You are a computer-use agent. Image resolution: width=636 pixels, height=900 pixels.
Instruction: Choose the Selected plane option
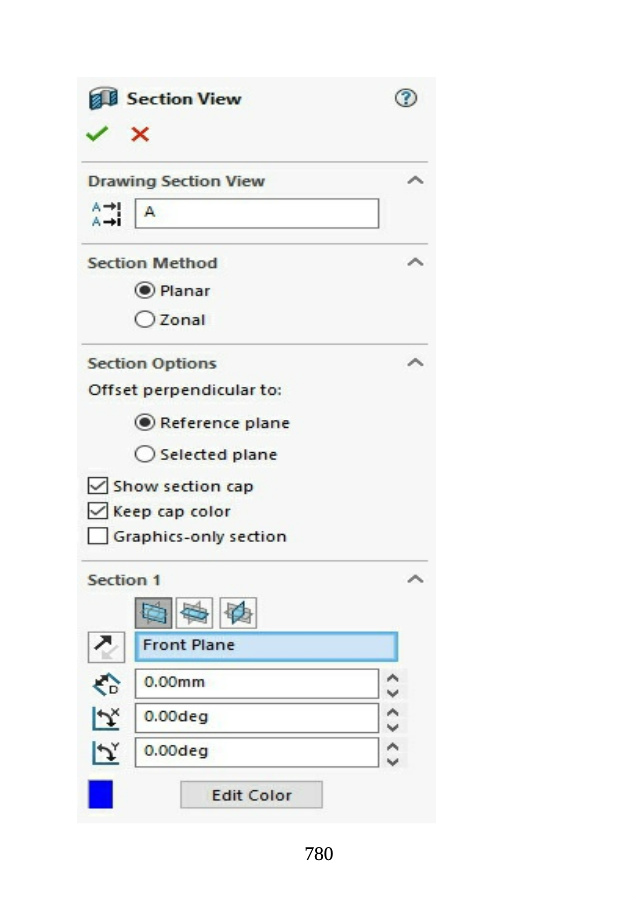(x=145, y=454)
